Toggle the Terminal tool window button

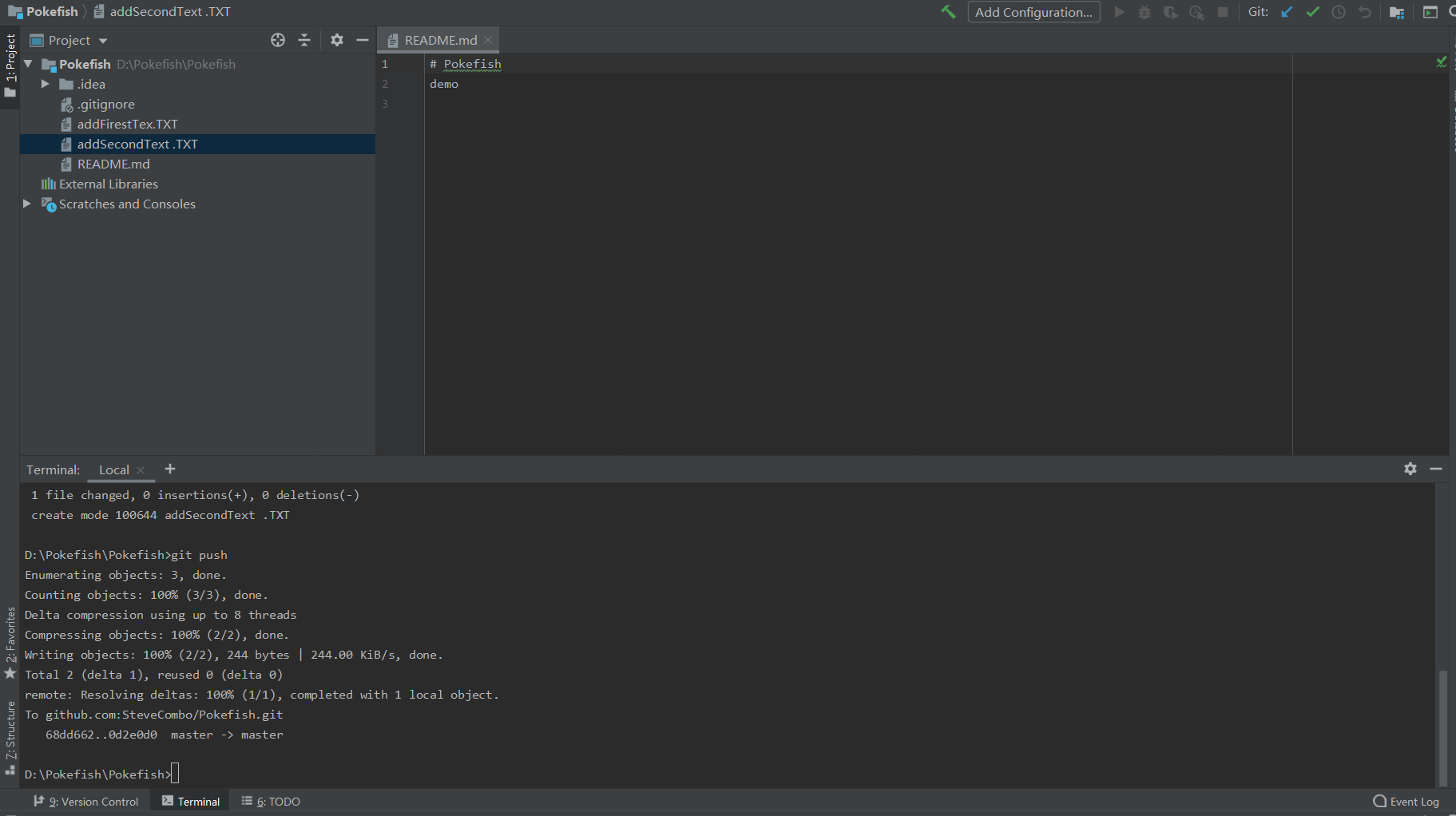(191, 802)
